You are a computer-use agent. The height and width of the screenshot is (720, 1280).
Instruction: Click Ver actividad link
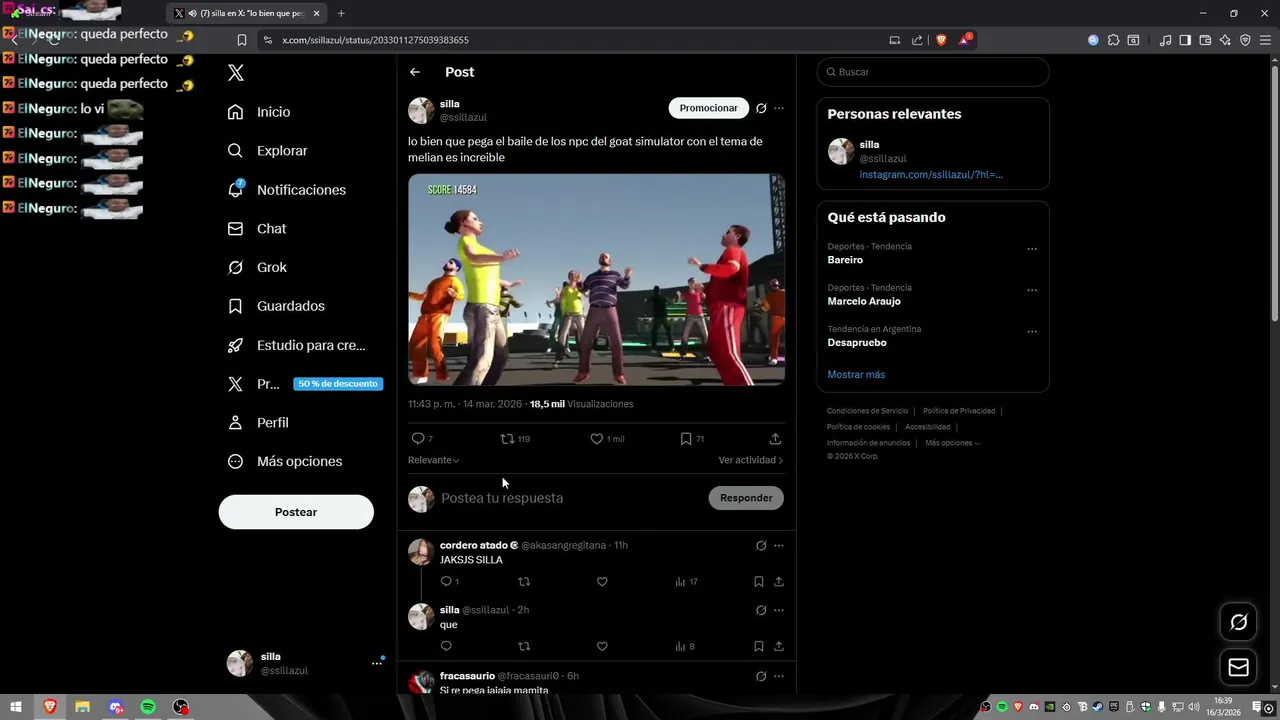point(750,460)
